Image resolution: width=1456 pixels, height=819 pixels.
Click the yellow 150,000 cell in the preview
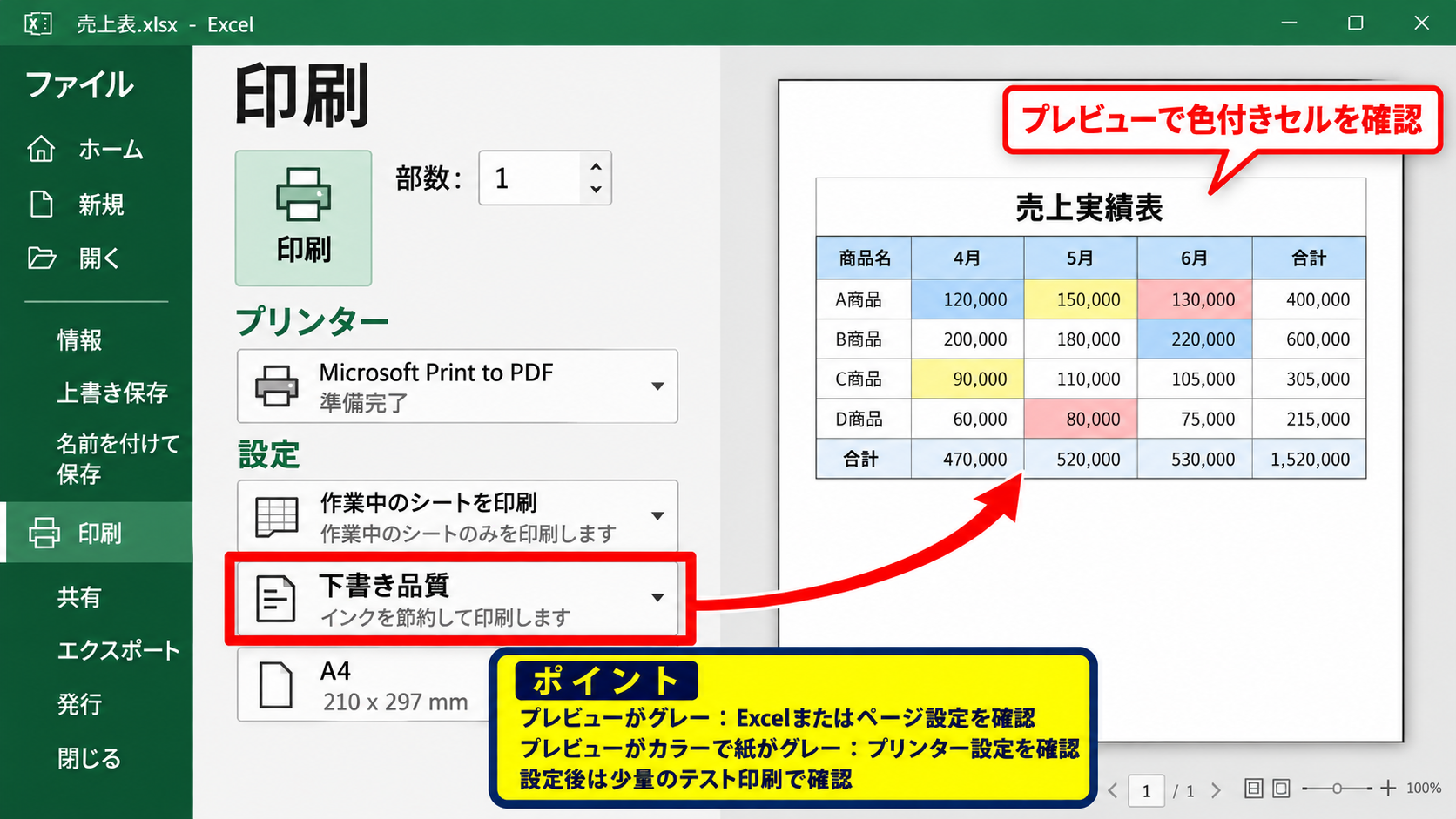[x=1081, y=299]
